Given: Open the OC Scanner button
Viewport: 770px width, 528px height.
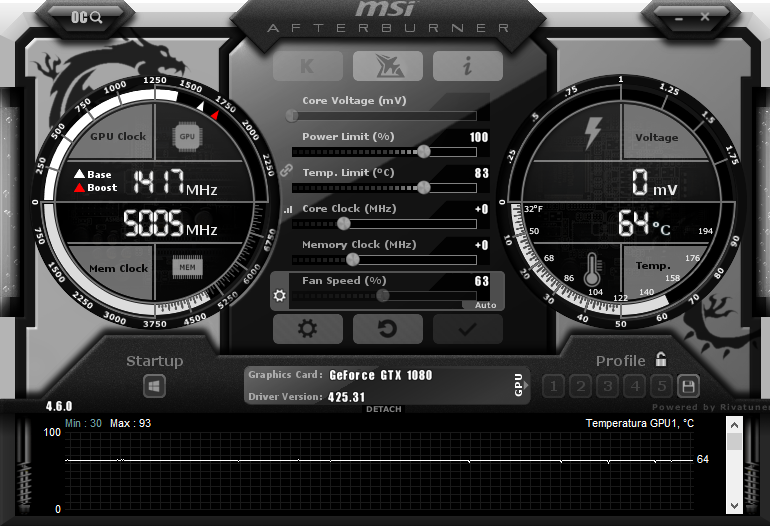Looking at the screenshot, I should [x=86, y=18].
